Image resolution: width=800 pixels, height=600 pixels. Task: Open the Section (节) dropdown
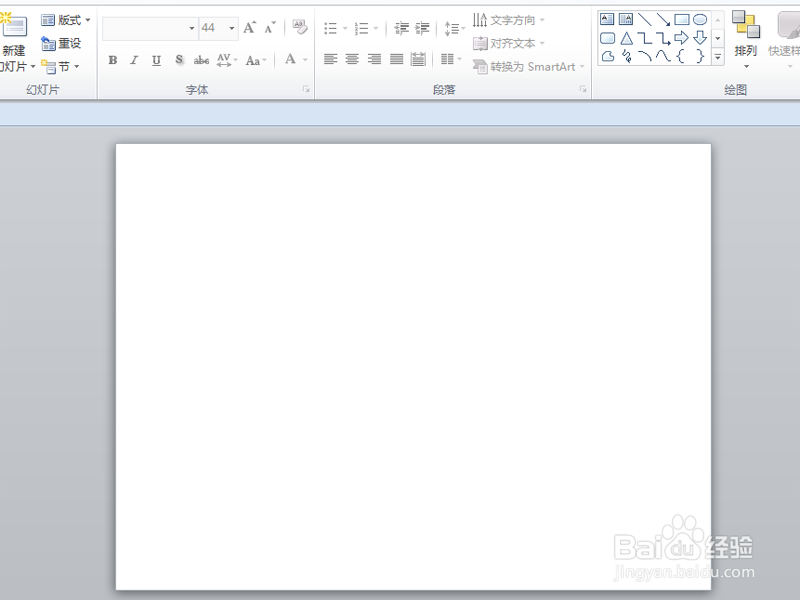click(60, 67)
